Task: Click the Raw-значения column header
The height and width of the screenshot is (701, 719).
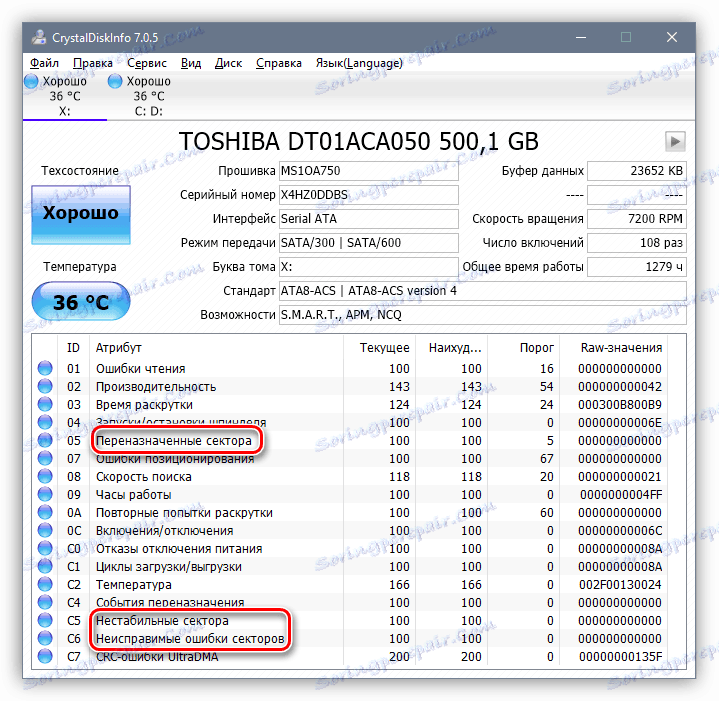Action: [621, 347]
